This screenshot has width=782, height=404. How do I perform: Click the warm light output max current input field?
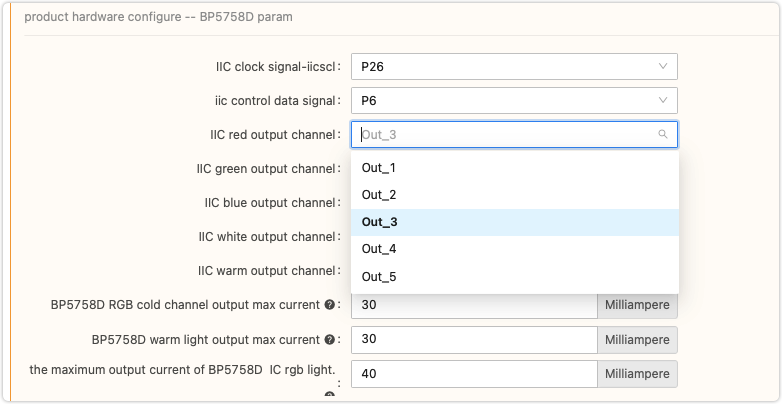(x=474, y=340)
